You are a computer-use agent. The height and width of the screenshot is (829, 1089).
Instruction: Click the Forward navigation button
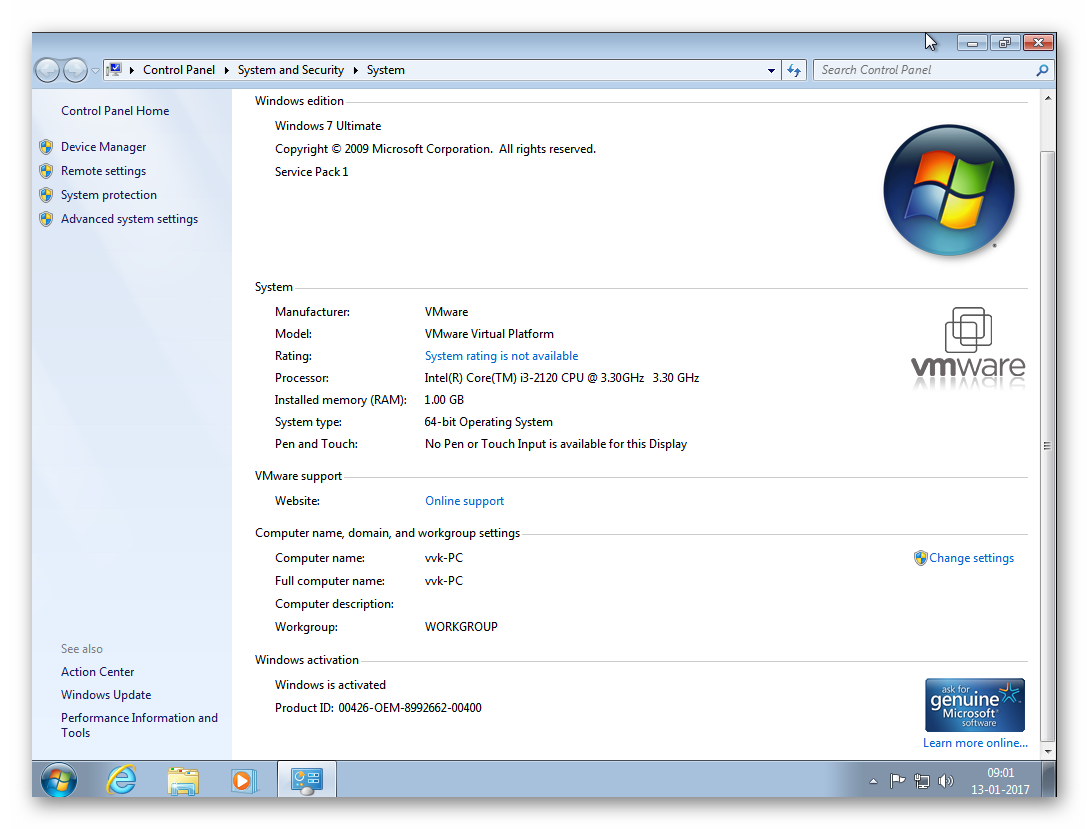coord(74,70)
